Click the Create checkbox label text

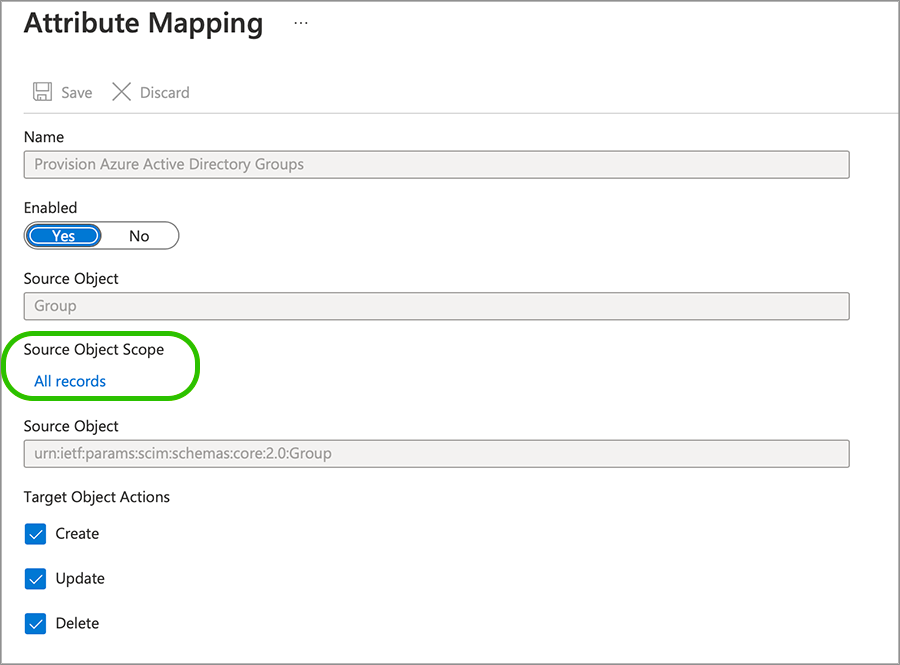pyautogui.click(x=77, y=534)
